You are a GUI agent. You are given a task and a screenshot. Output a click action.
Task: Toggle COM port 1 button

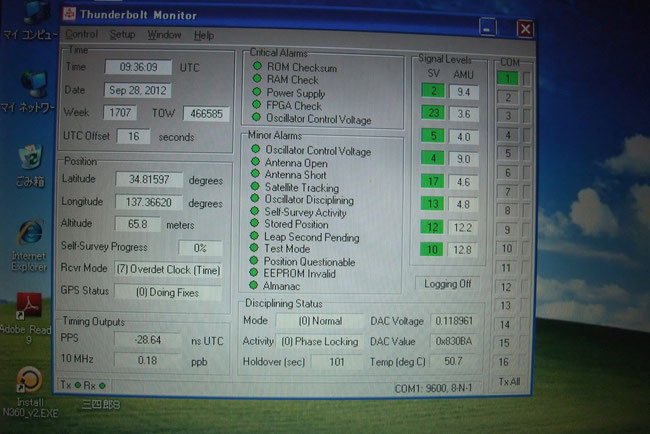click(x=509, y=78)
